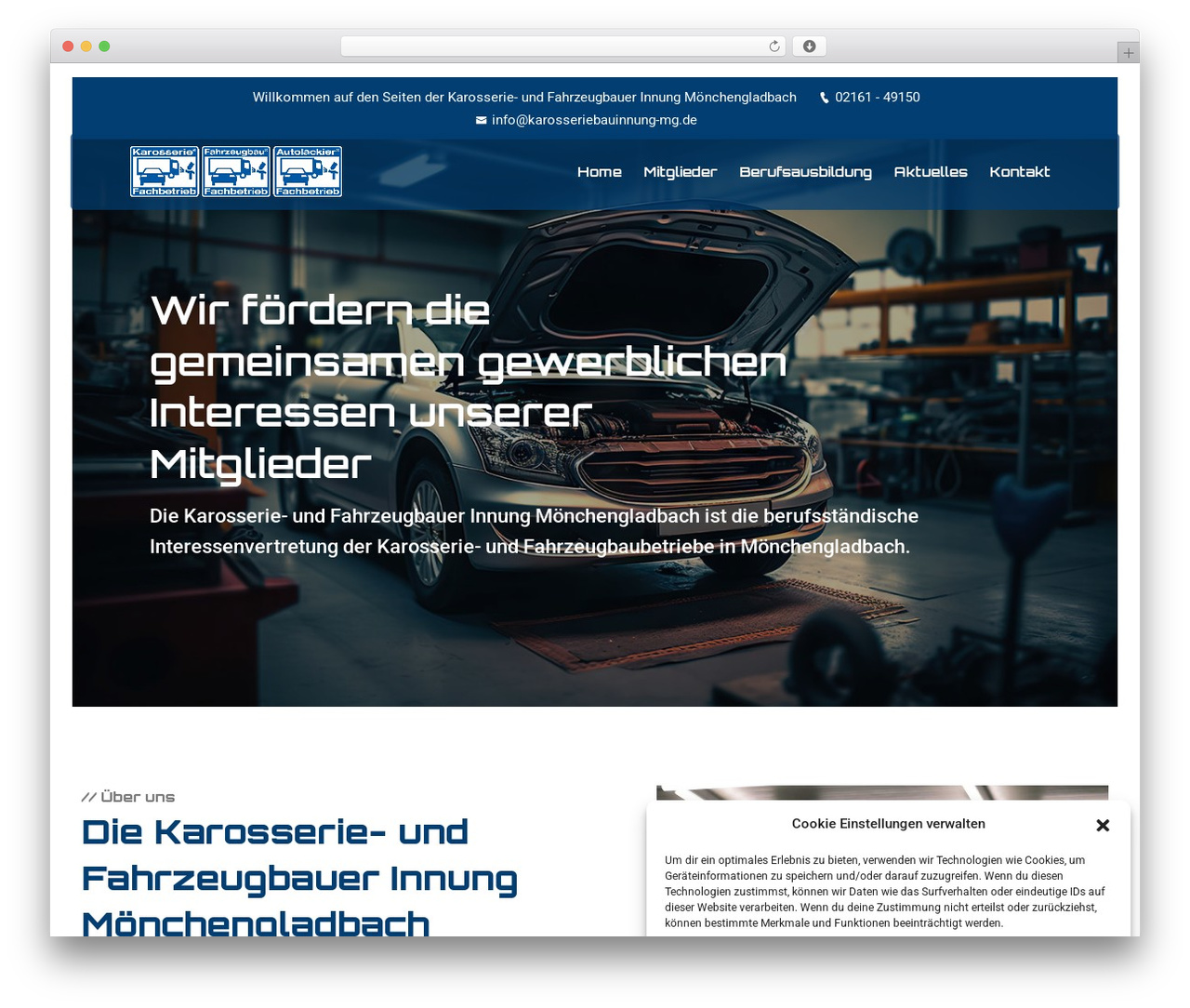Click the image behind the cookie dialog
Viewport: 1190px width, 1008px height.
pyautogui.click(x=882, y=792)
